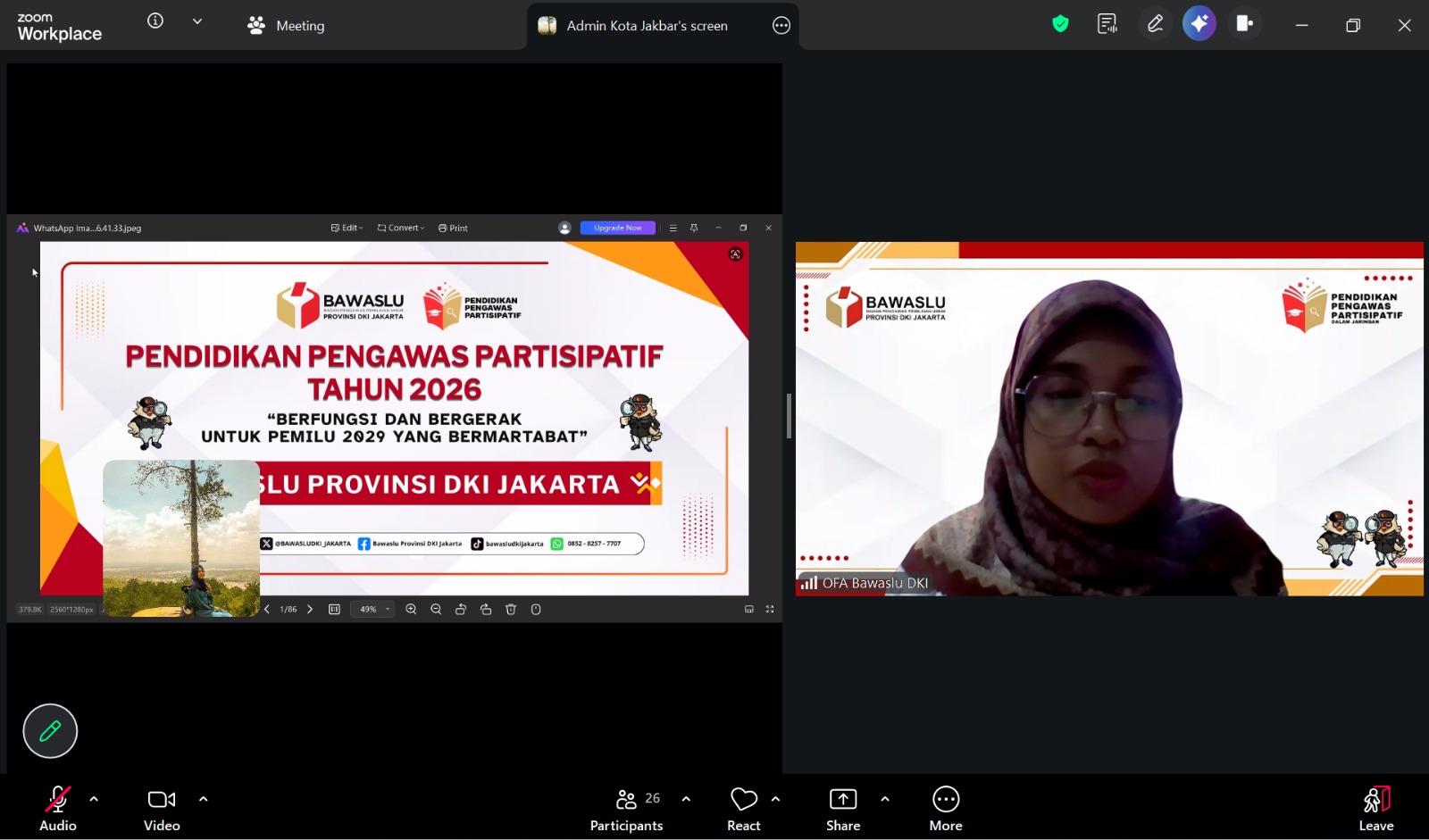This screenshot has height=840, width=1429.
Task: Open the More options menu
Action: 946,809
